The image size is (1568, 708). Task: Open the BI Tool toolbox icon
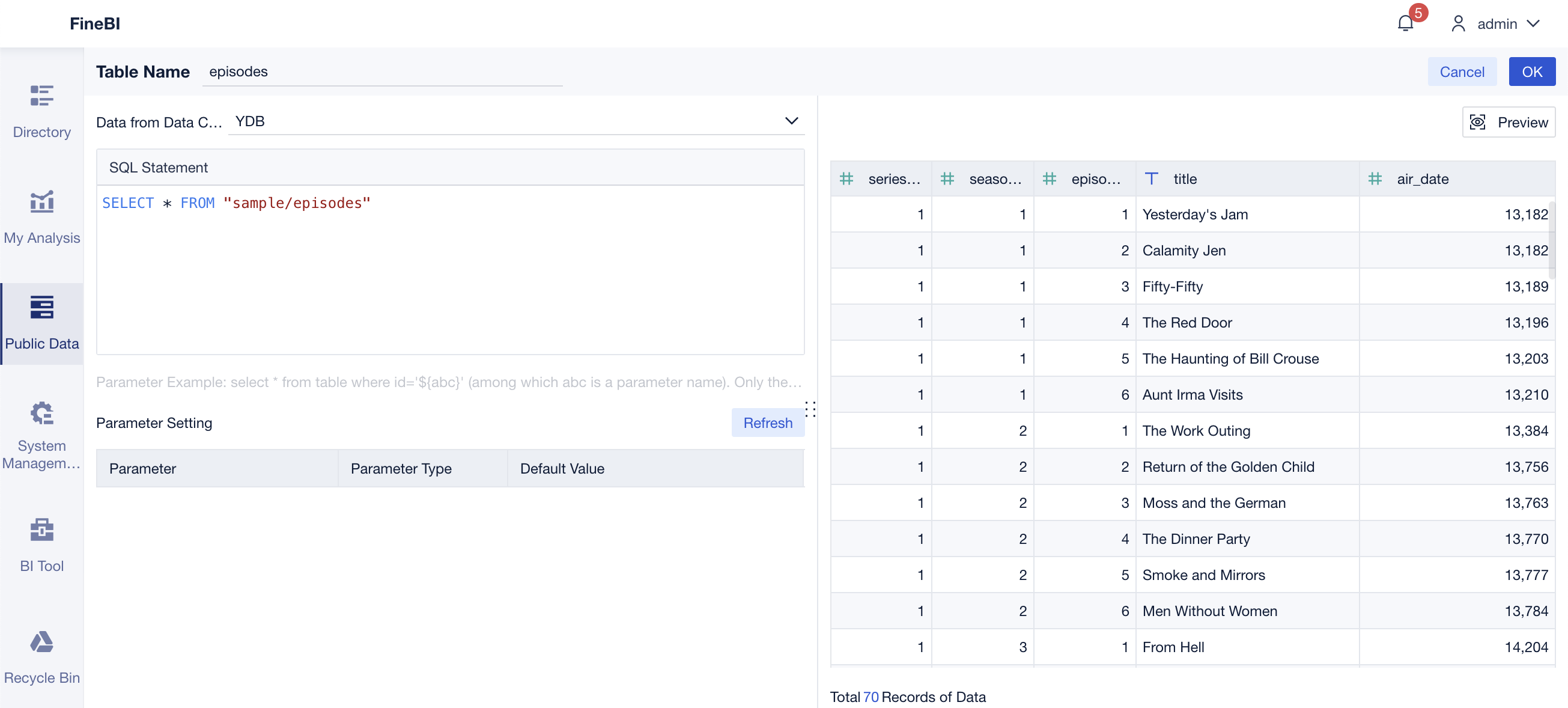click(x=41, y=529)
